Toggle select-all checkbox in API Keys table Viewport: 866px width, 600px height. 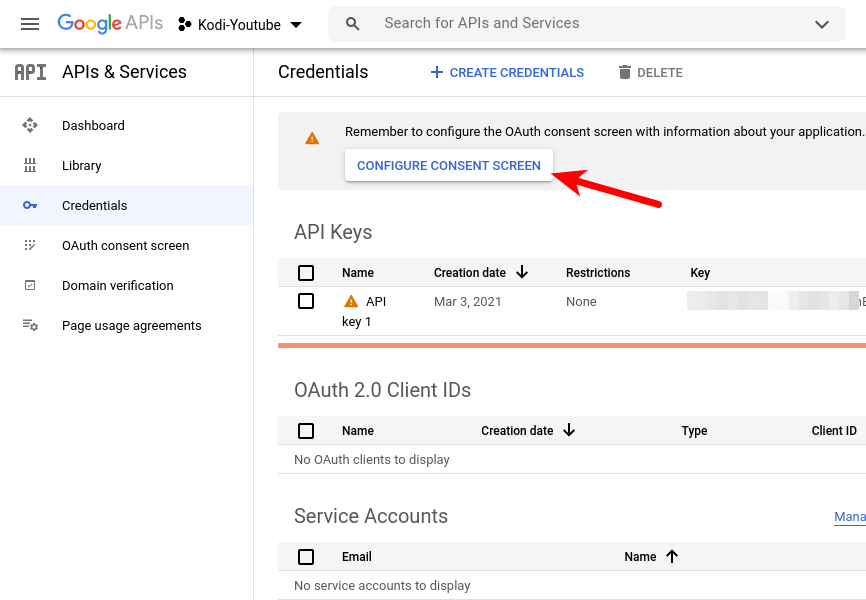[306, 273]
